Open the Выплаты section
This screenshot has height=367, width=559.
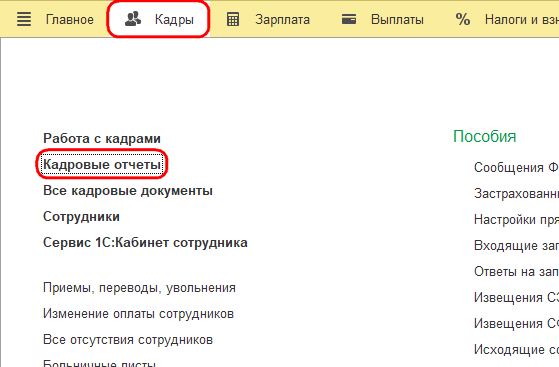coord(397,19)
